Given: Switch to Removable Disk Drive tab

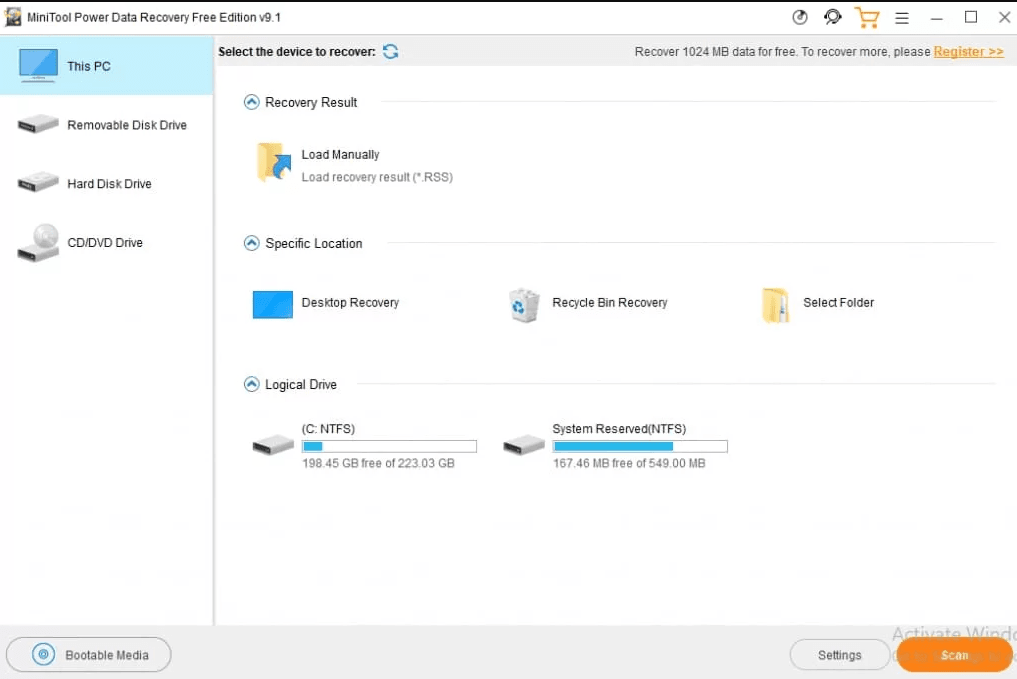Looking at the screenshot, I should coord(106,125).
